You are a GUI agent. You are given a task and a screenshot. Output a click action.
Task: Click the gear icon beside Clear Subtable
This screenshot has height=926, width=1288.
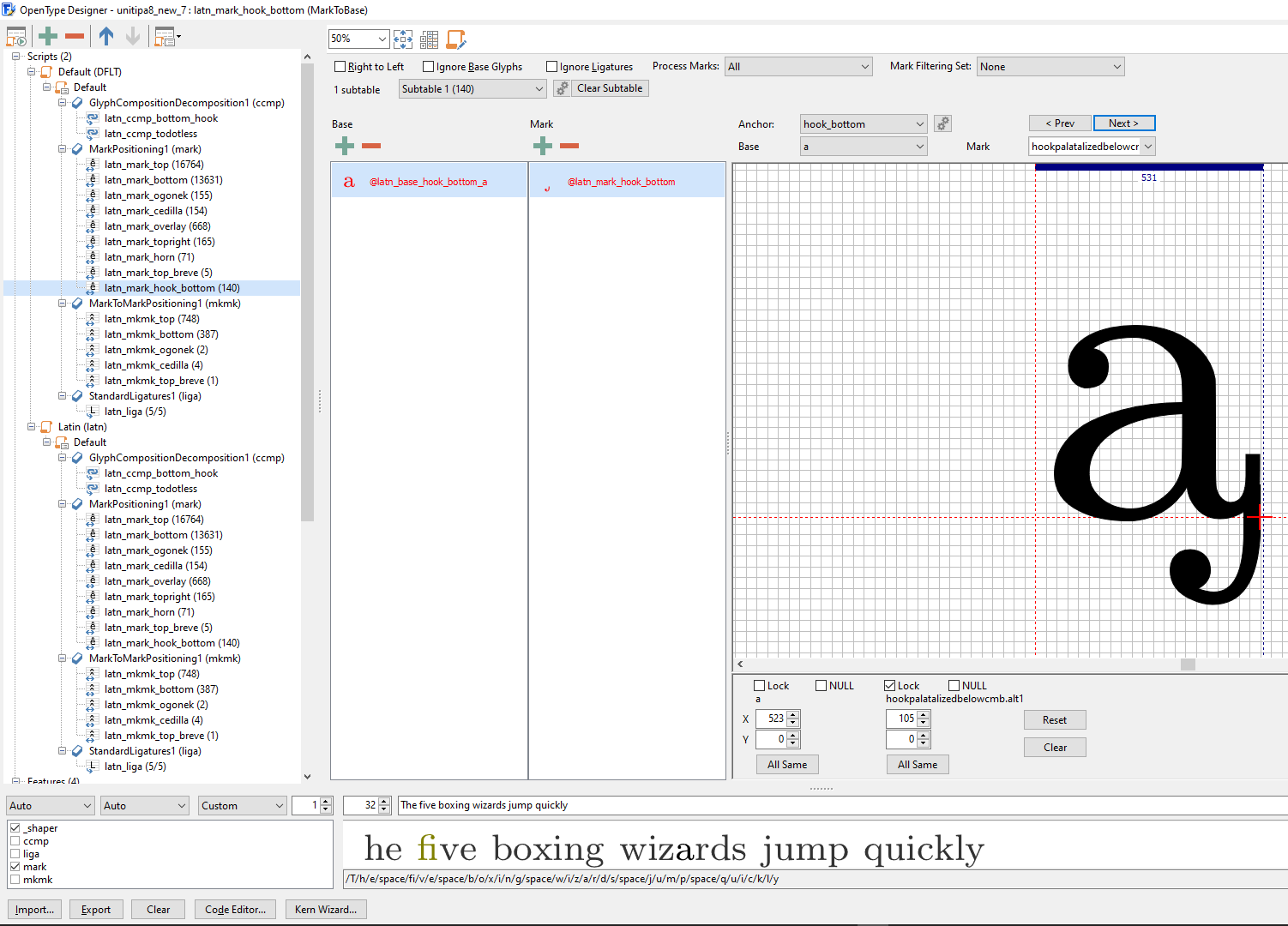tap(563, 88)
